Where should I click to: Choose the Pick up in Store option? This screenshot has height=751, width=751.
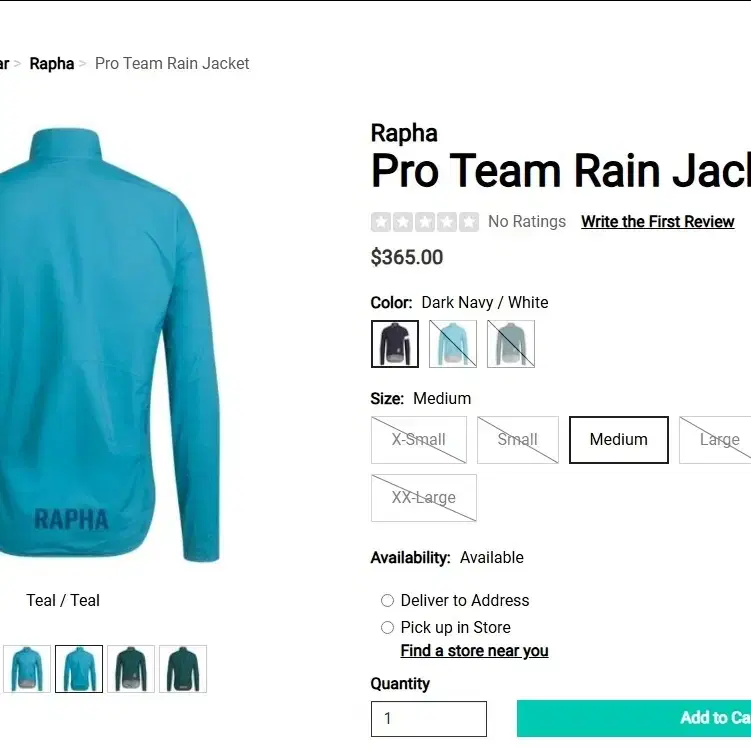coord(387,627)
